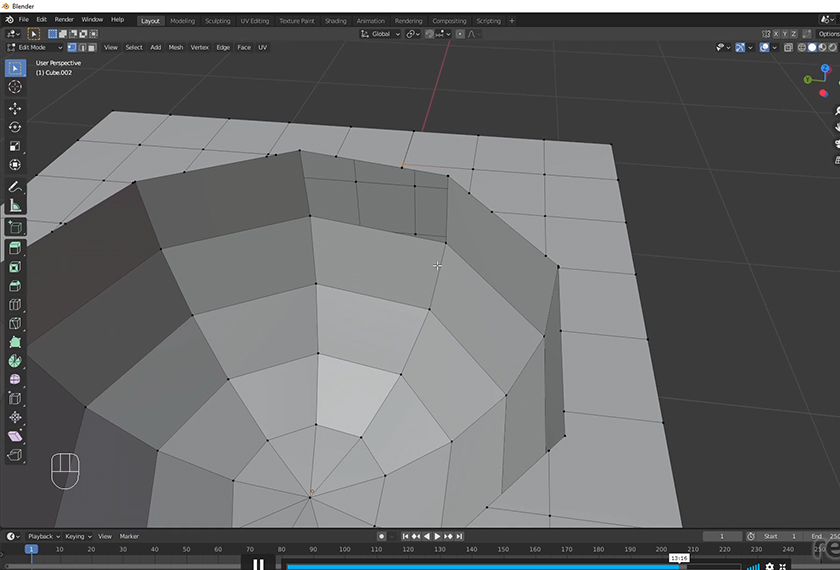Select the Move tool in the toolbar

click(15, 108)
